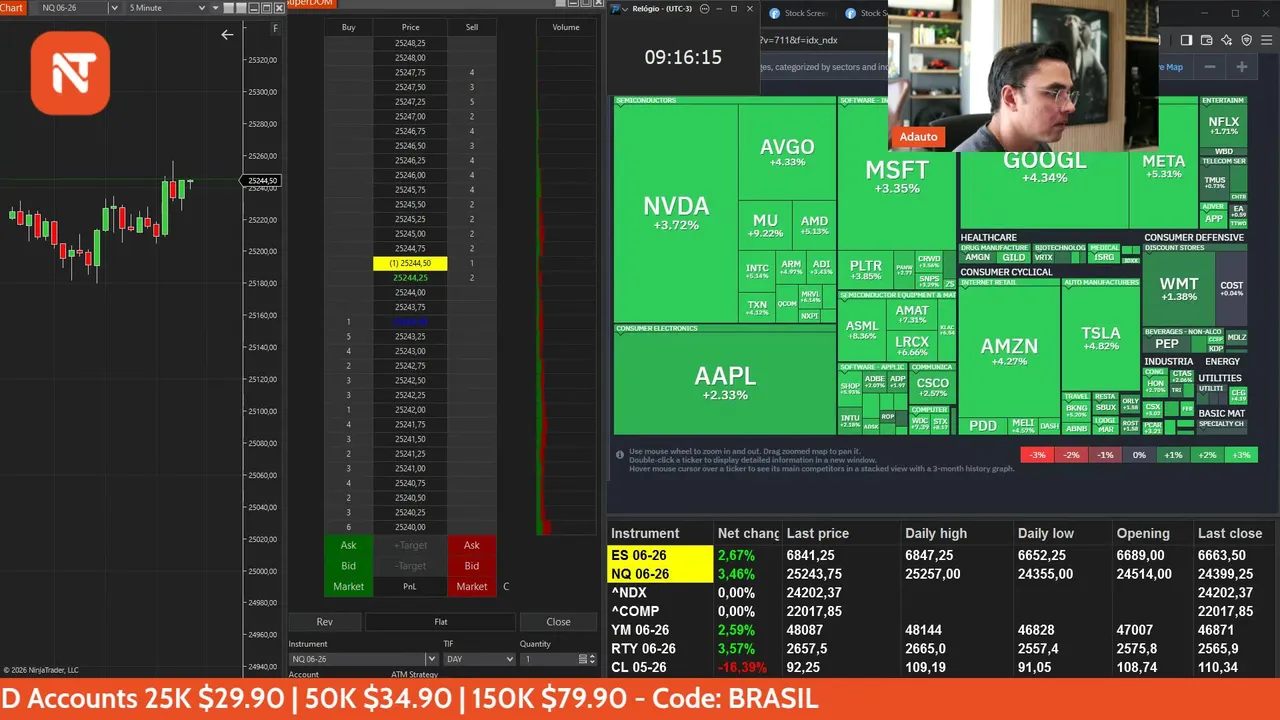This screenshot has width=1280, height=720.
Task: Select the NQ 06-26 row in the watchlist
Action: pyautogui.click(x=943, y=574)
